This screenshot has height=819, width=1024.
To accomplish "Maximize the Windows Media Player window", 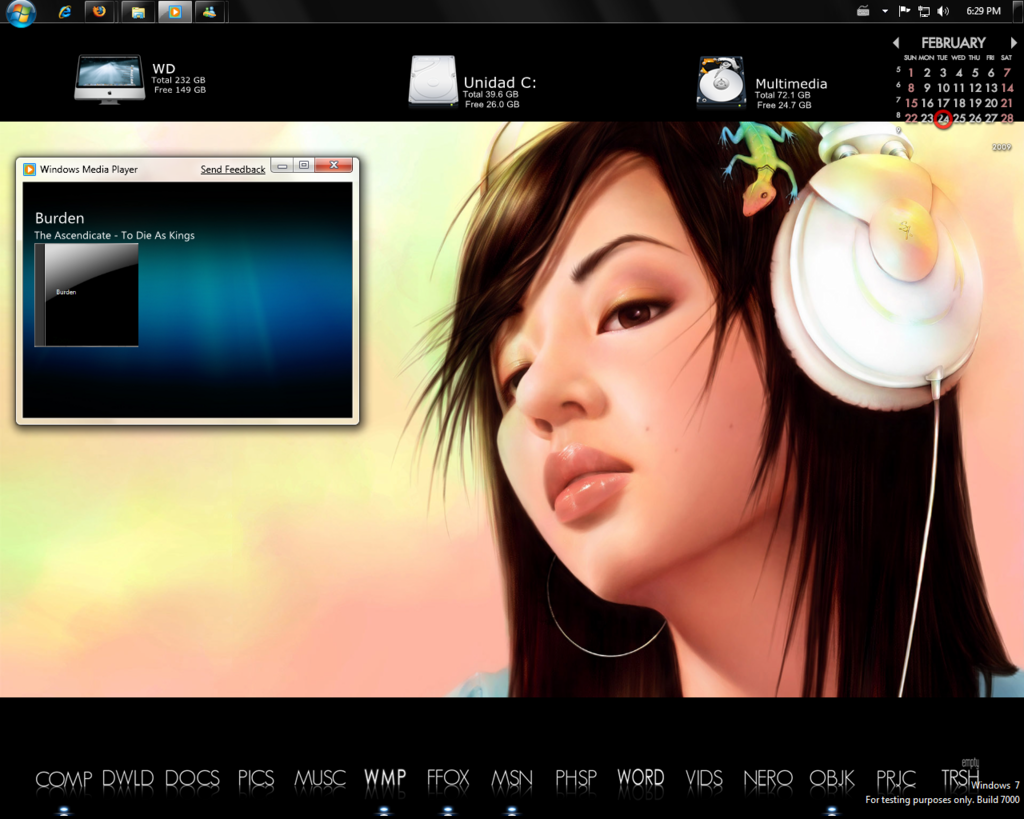I will (304, 165).
